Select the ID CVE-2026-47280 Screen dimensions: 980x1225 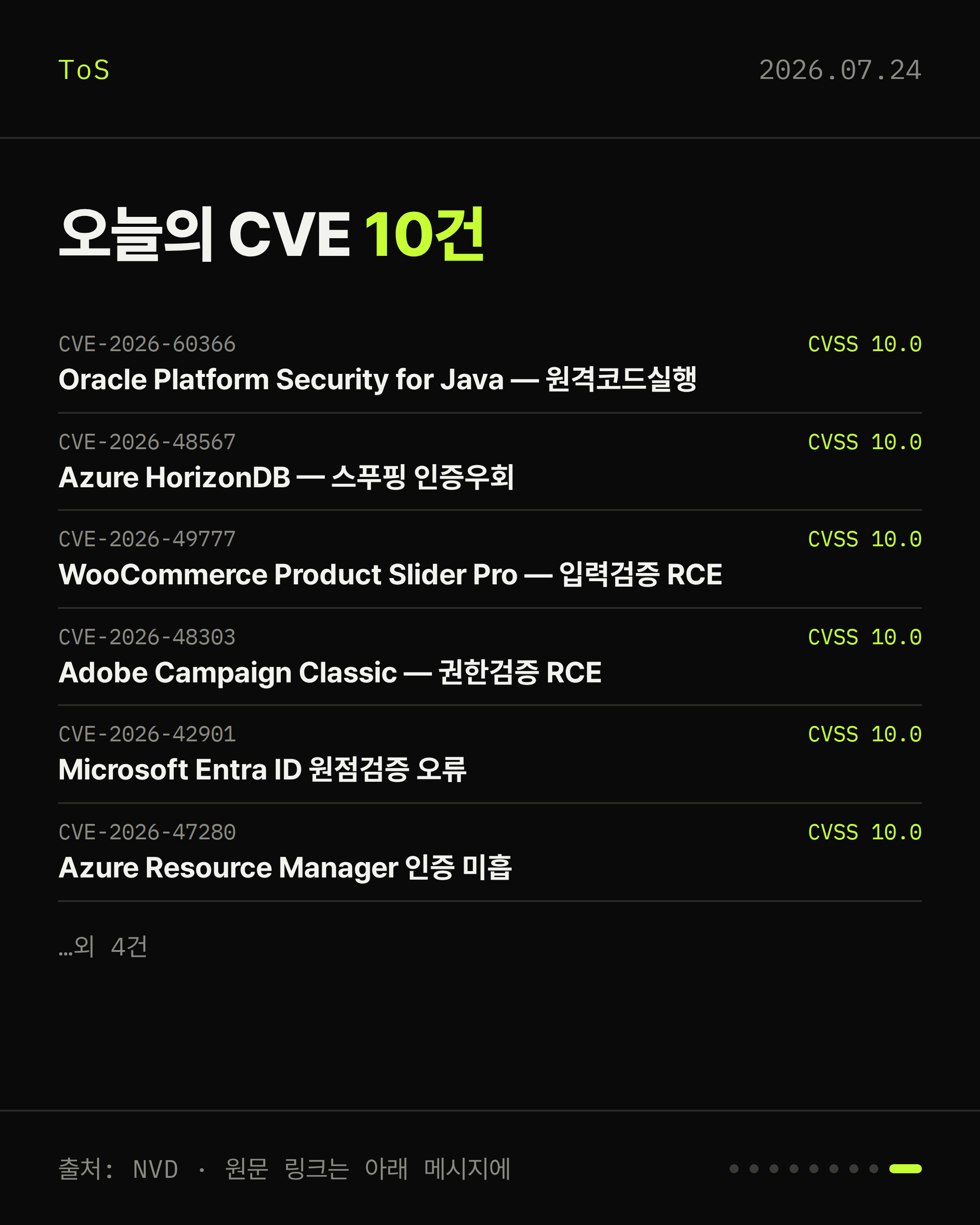pos(147,832)
